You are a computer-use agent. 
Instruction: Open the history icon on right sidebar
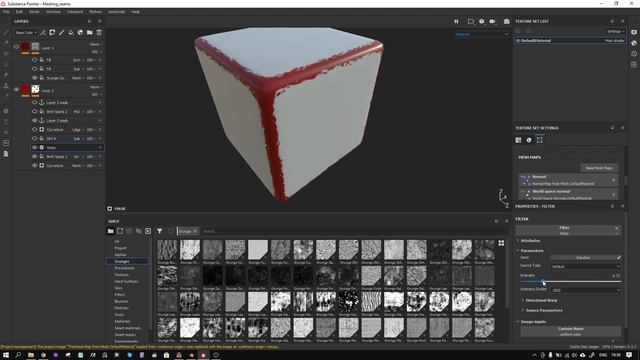pos(634,53)
